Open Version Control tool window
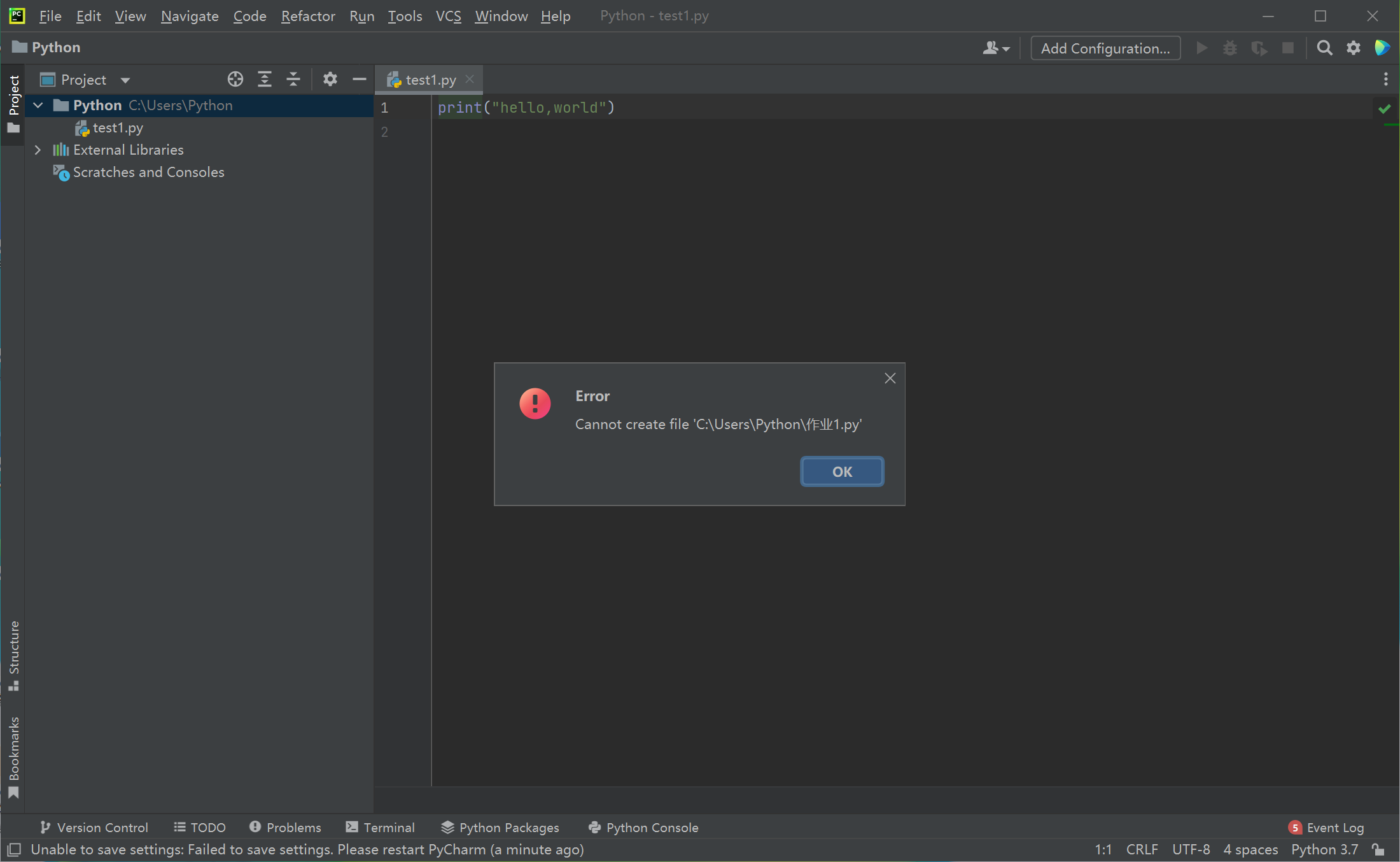 94,827
